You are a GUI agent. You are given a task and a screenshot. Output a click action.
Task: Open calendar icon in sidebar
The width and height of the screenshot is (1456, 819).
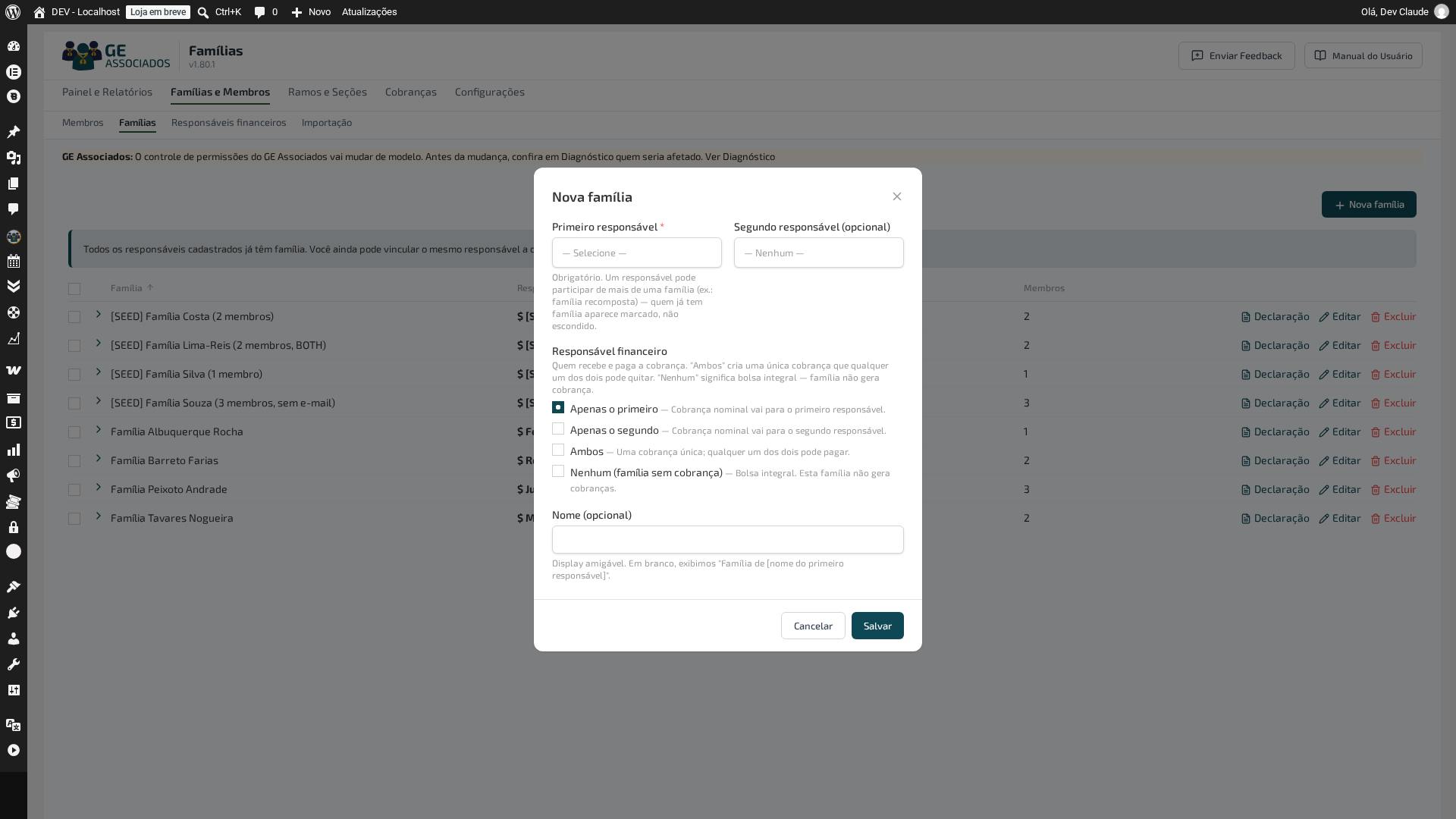14,261
